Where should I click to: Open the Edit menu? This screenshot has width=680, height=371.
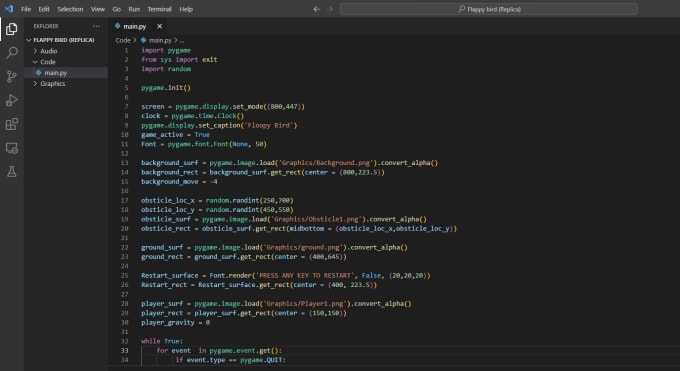click(x=44, y=9)
